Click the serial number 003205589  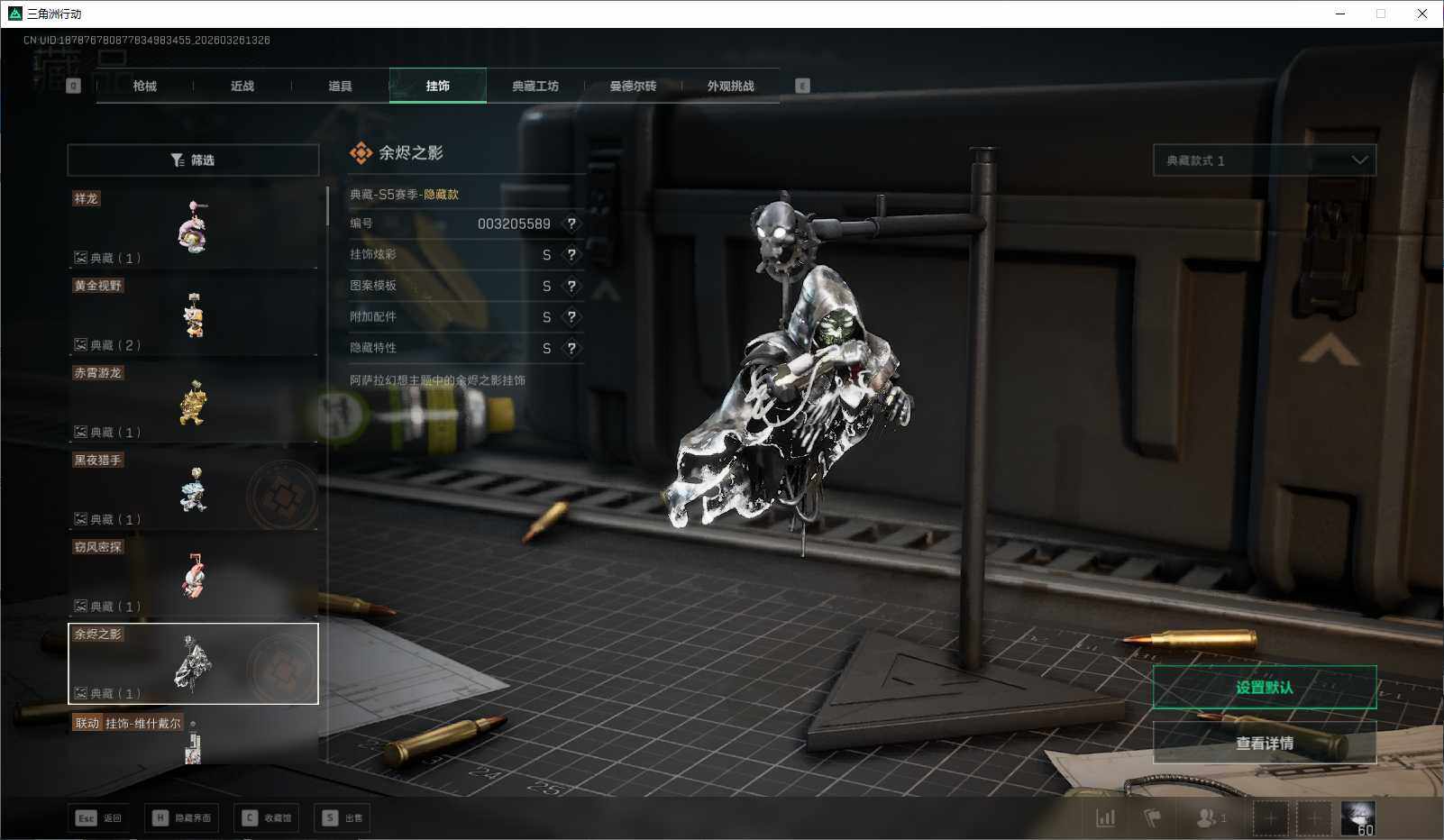514,224
